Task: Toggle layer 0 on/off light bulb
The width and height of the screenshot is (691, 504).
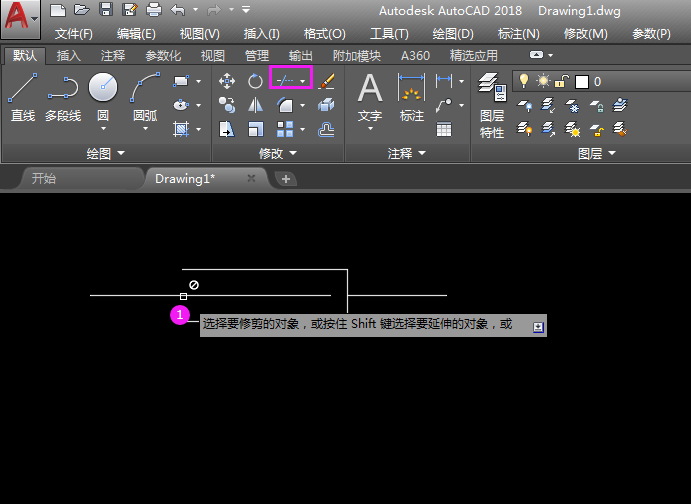Action: coord(523,81)
